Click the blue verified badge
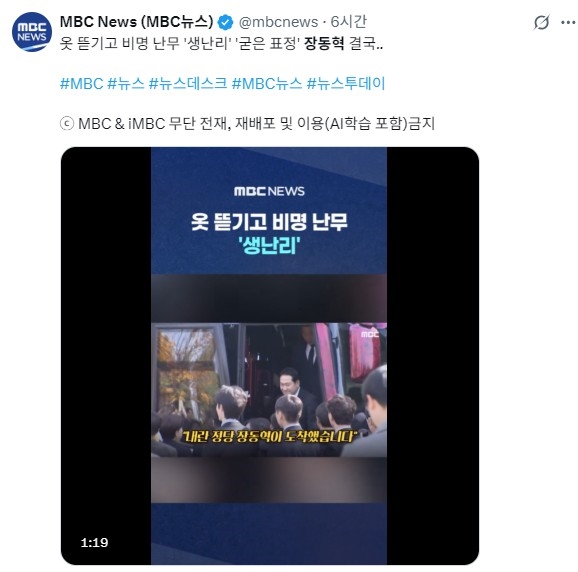The width and height of the screenshot is (578, 572). click(226, 22)
